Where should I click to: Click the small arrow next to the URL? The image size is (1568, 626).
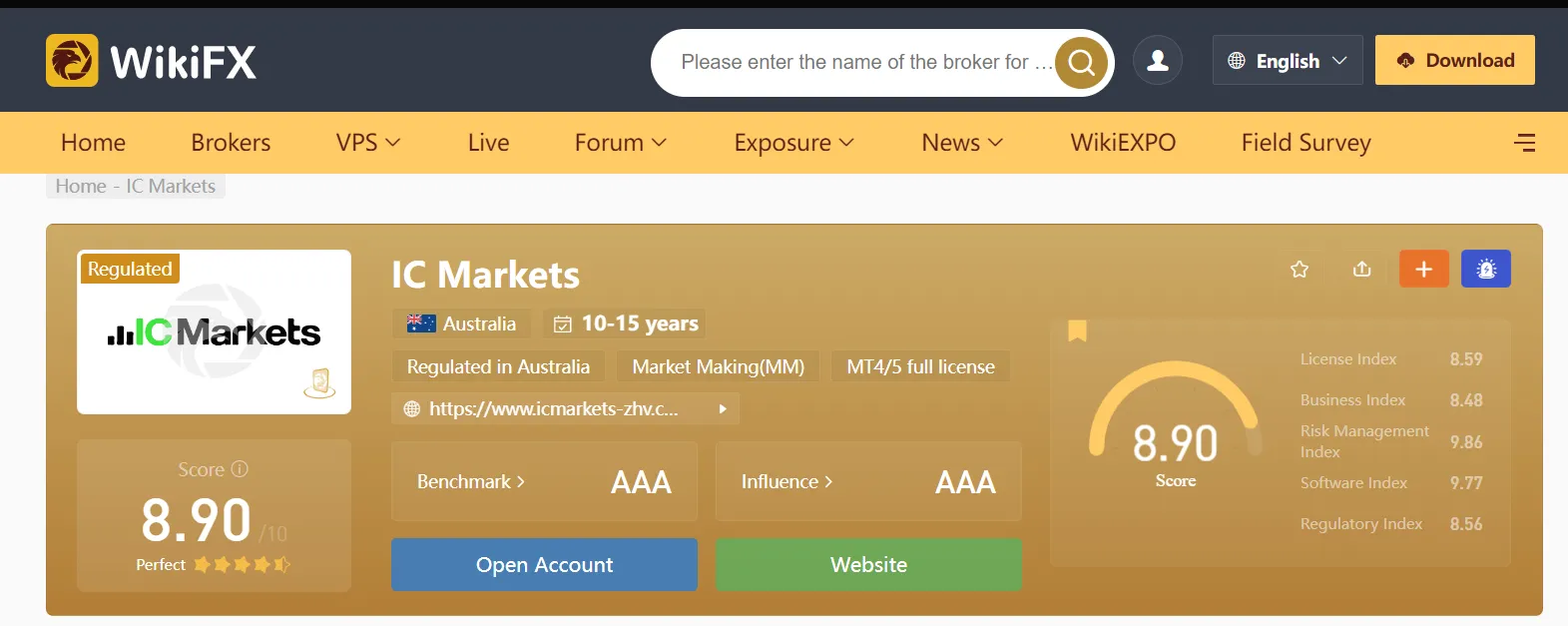[724, 408]
